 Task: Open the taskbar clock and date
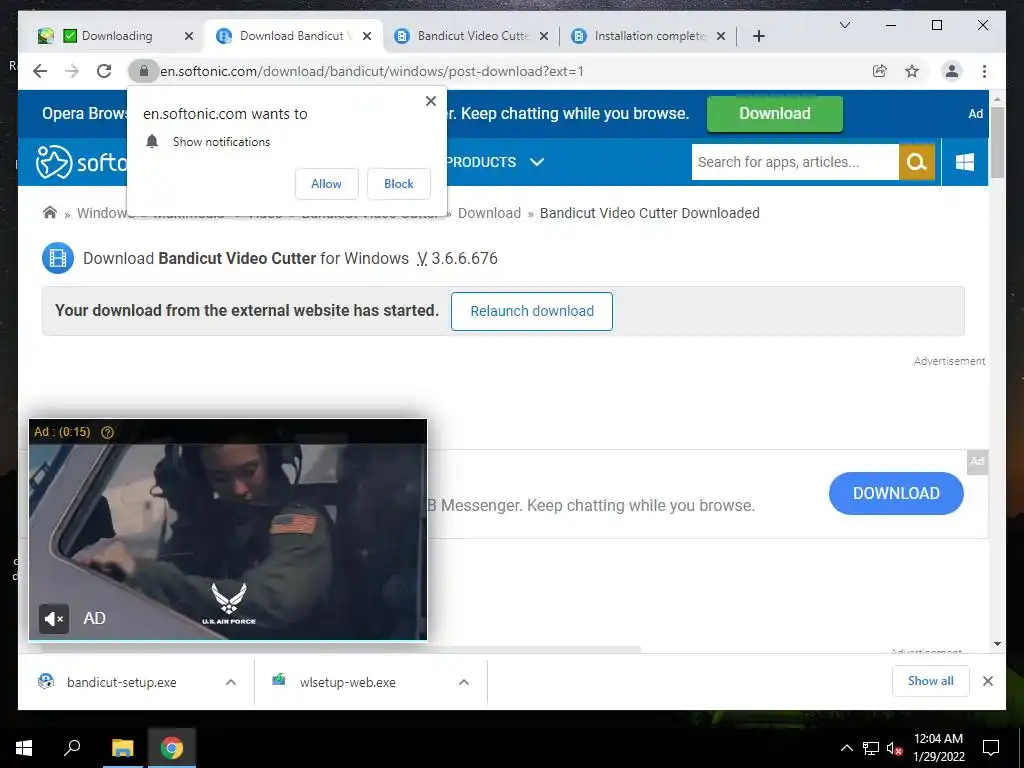pos(938,748)
